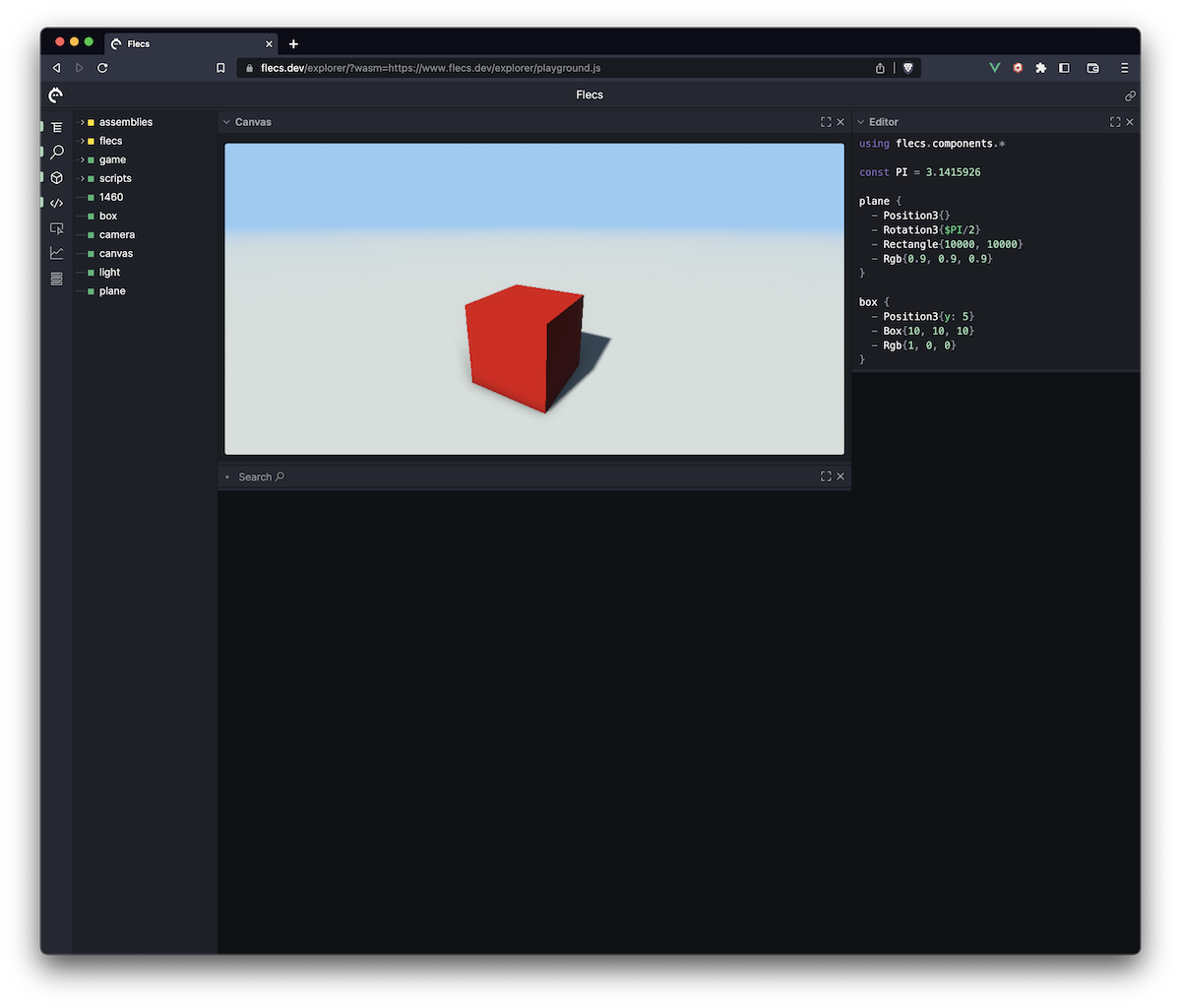Open the 3D entity inspector cube icon
The image size is (1181, 1008).
pos(56,177)
